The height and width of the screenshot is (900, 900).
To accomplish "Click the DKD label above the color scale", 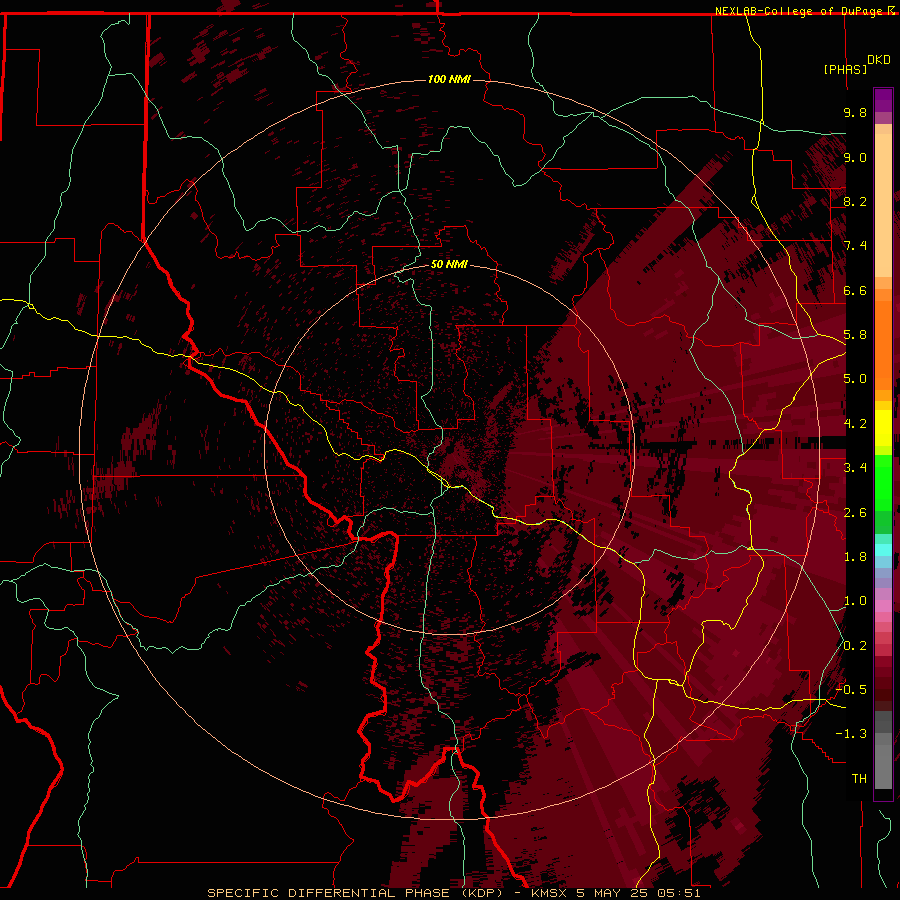I will coord(879,60).
